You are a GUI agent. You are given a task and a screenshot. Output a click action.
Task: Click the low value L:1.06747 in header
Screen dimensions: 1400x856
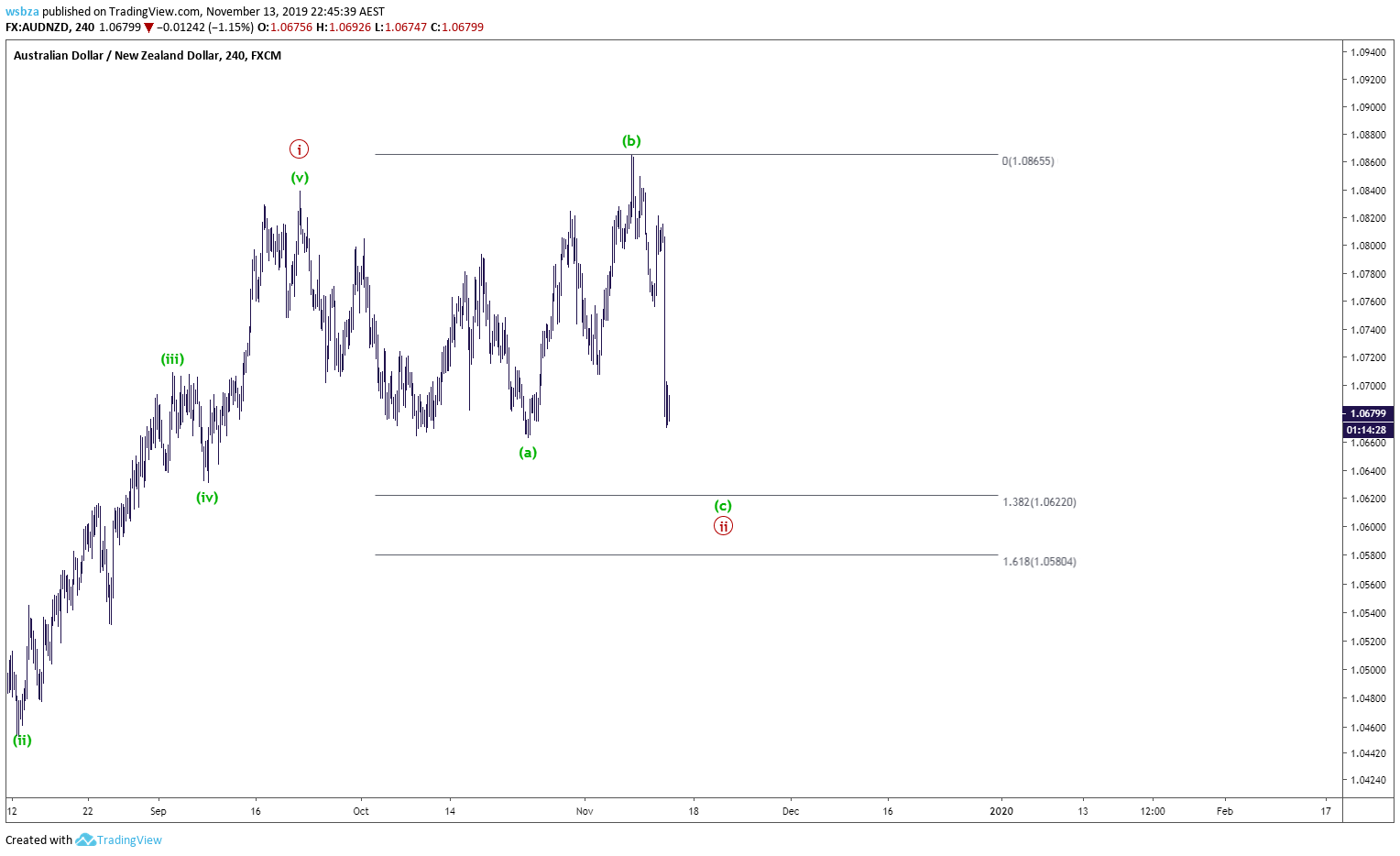pos(400,27)
